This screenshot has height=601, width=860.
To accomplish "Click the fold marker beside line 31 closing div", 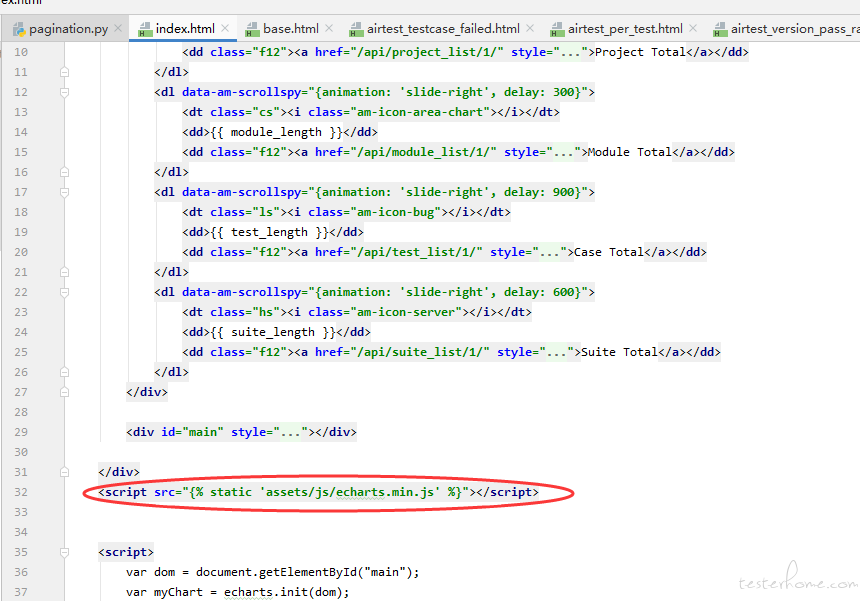I will coord(64,472).
